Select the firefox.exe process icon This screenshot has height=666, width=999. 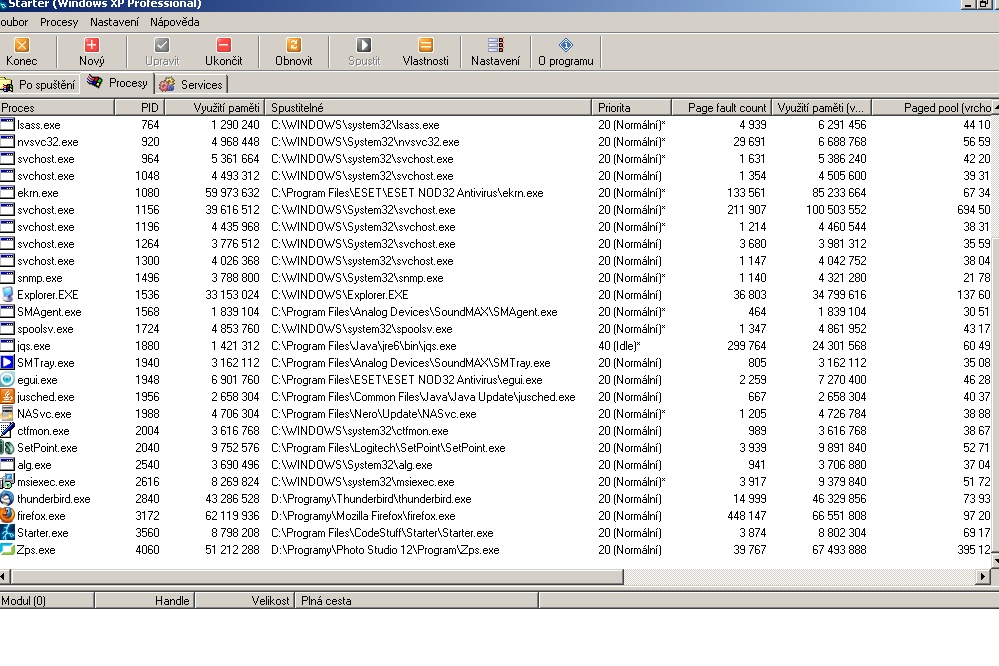(8, 516)
